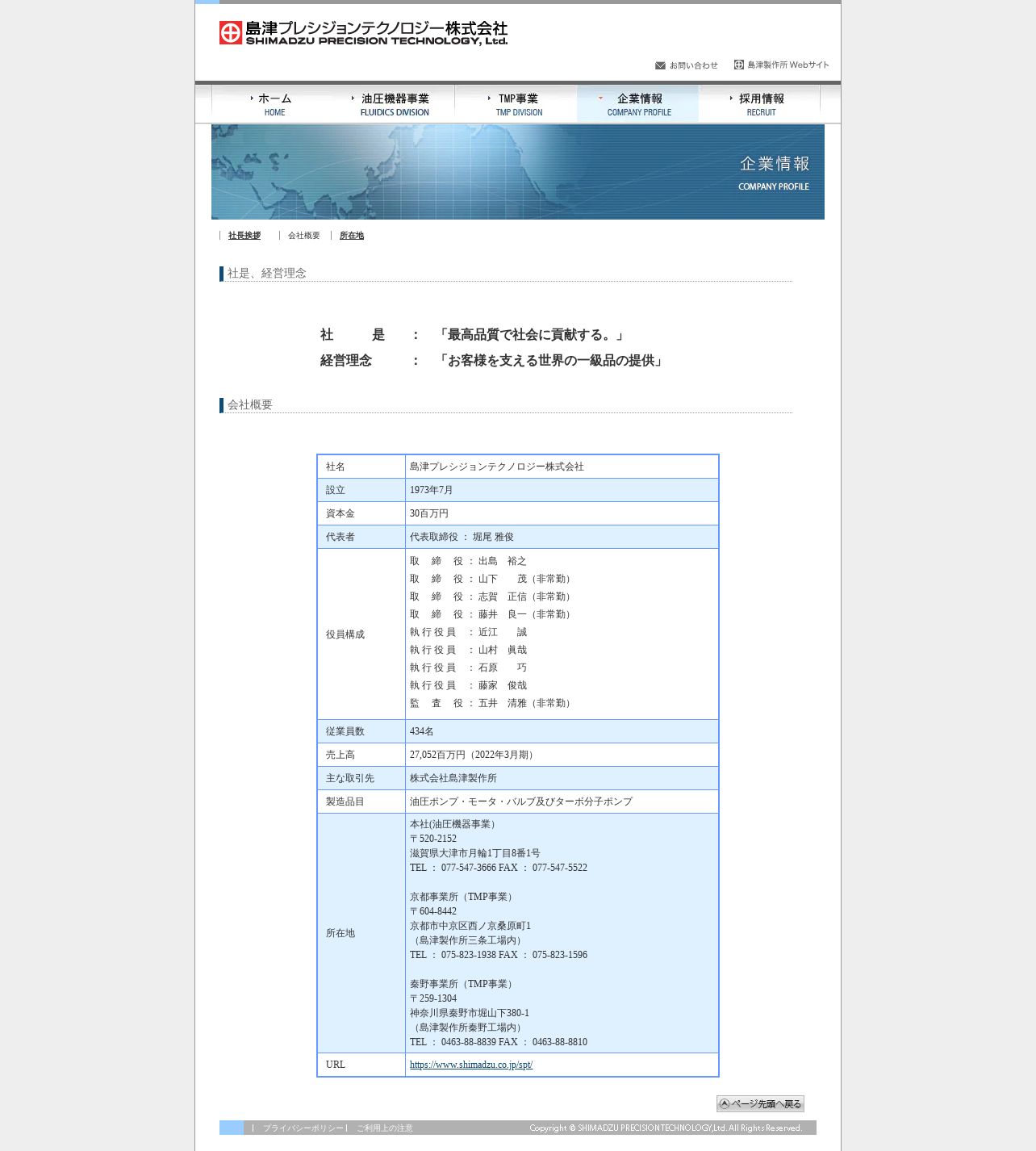Click the ページ先頭へ戻る button
The height and width of the screenshot is (1151, 1036).
coord(760,1103)
